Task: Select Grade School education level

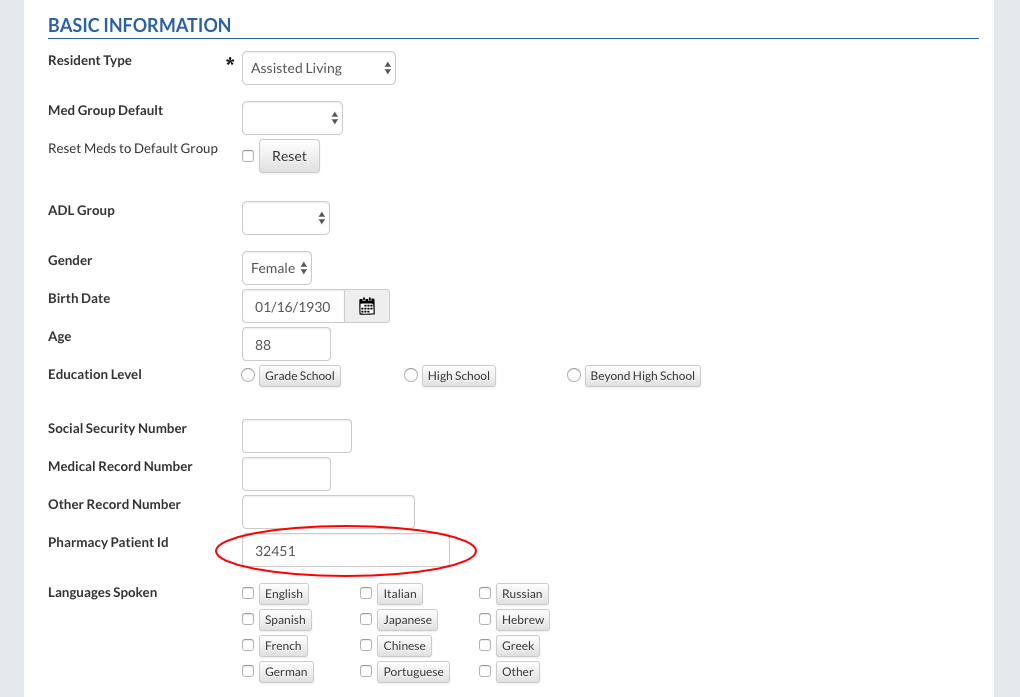Action: tap(248, 376)
